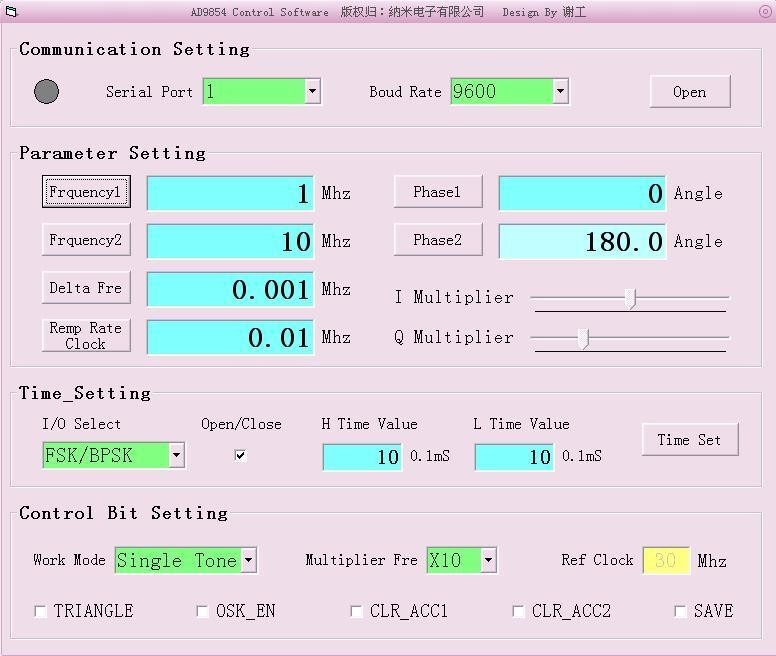Click the 'AD9854 Control Software' title text
Screen dimensions: 776x656
coord(260,12)
